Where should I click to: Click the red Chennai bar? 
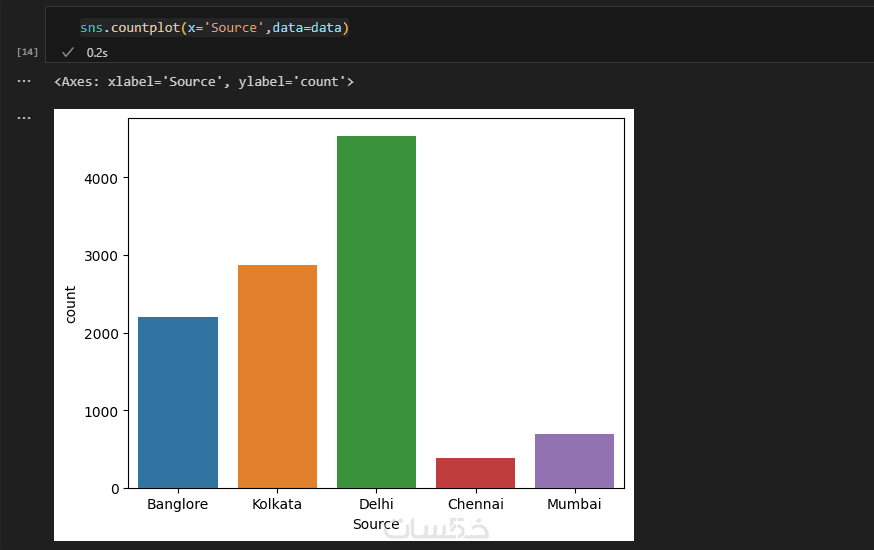tap(475, 473)
